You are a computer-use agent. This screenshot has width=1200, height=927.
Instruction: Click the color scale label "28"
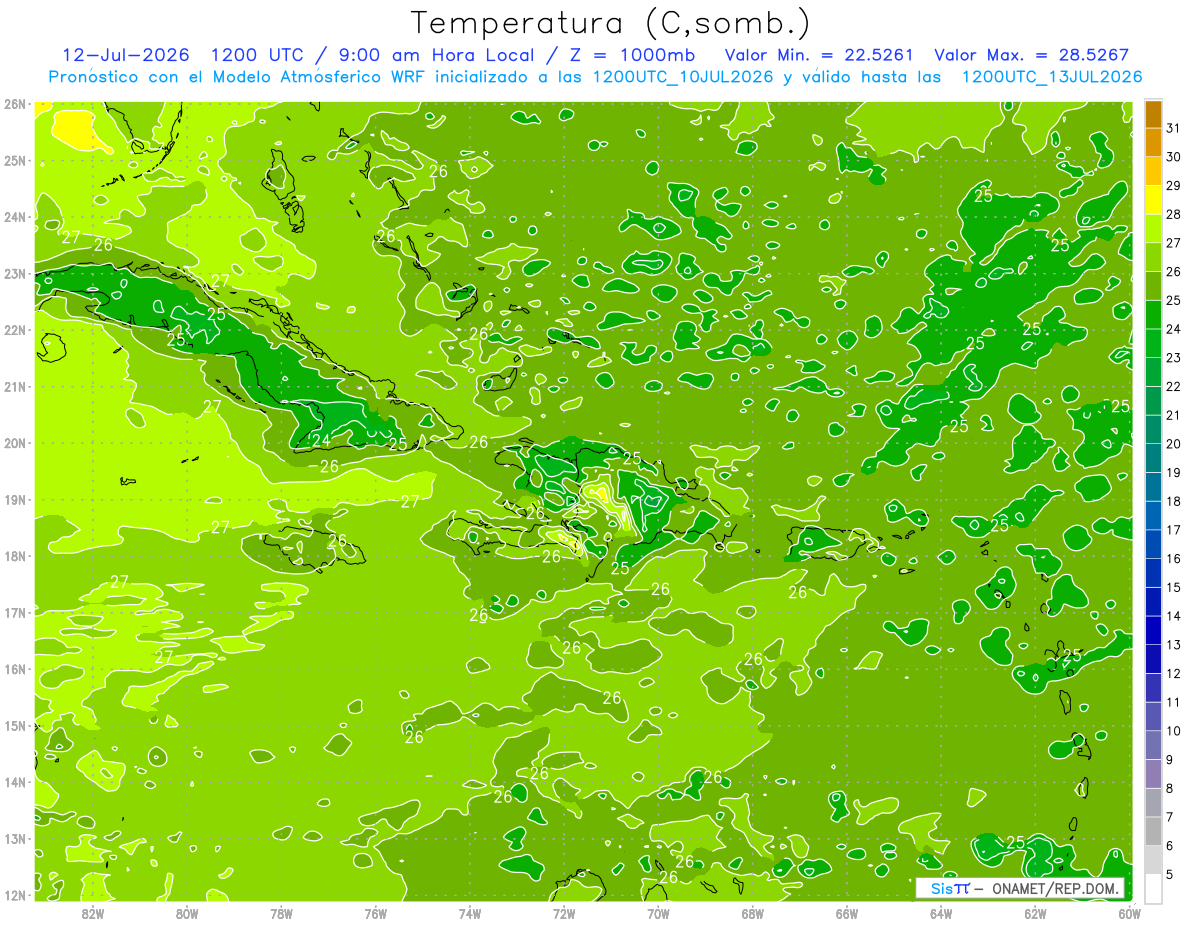[1174, 214]
